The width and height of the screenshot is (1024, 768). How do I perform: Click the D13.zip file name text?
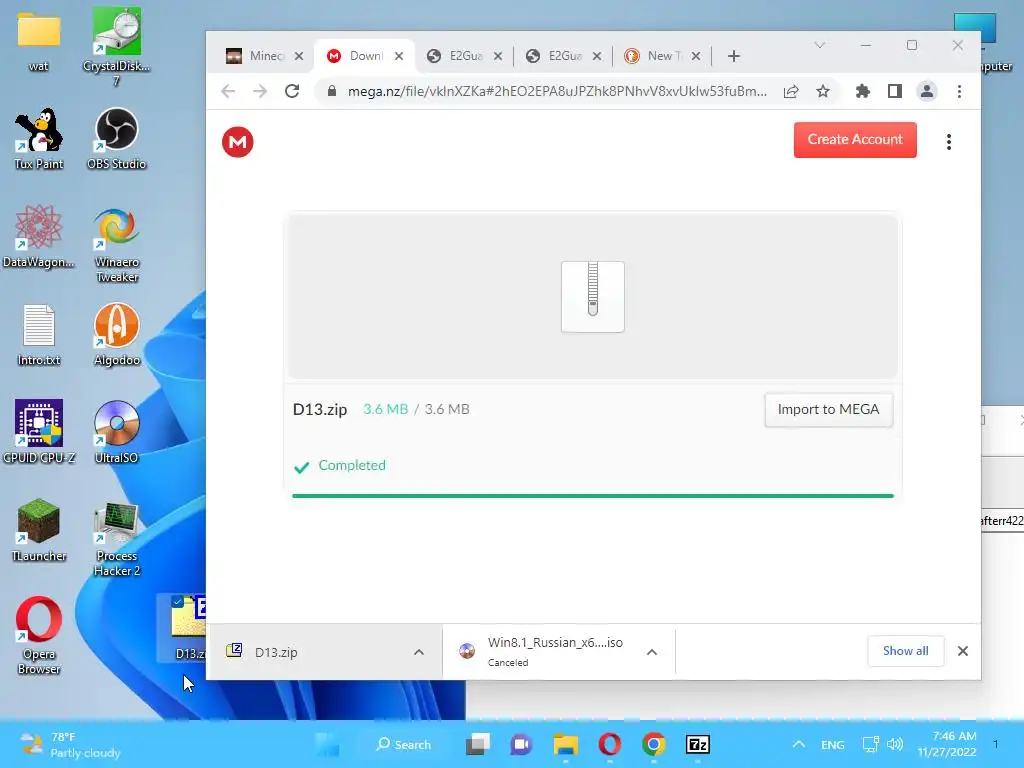320,409
